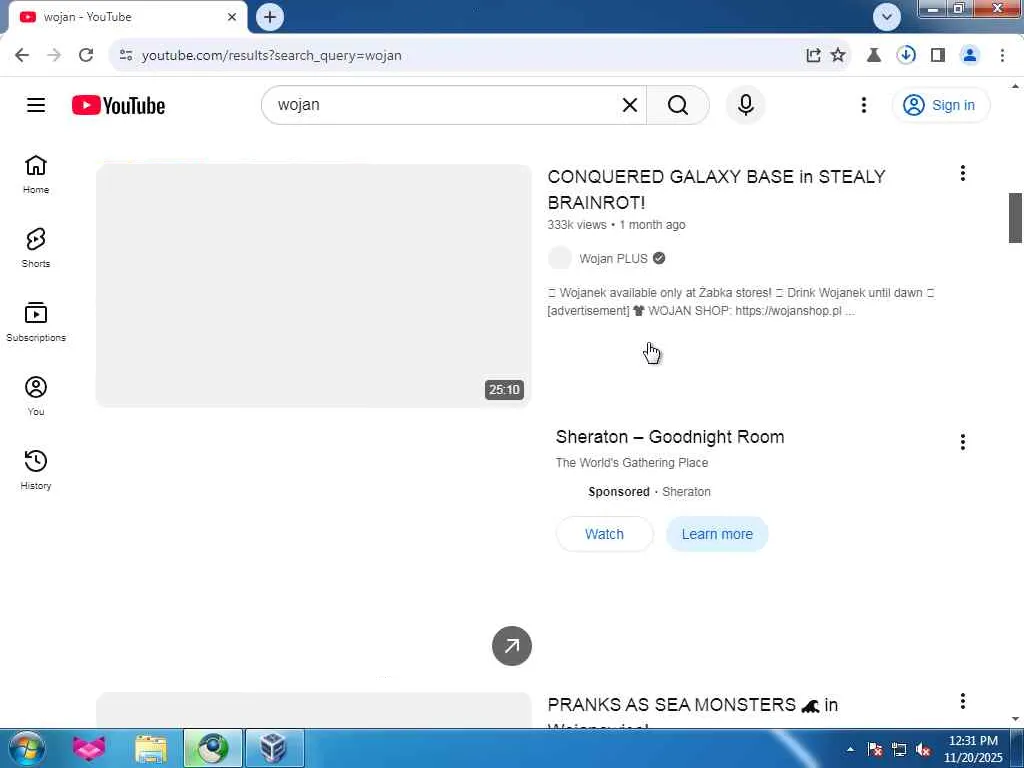Bookmark this page with the star icon
1024x768 pixels.
[838, 56]
